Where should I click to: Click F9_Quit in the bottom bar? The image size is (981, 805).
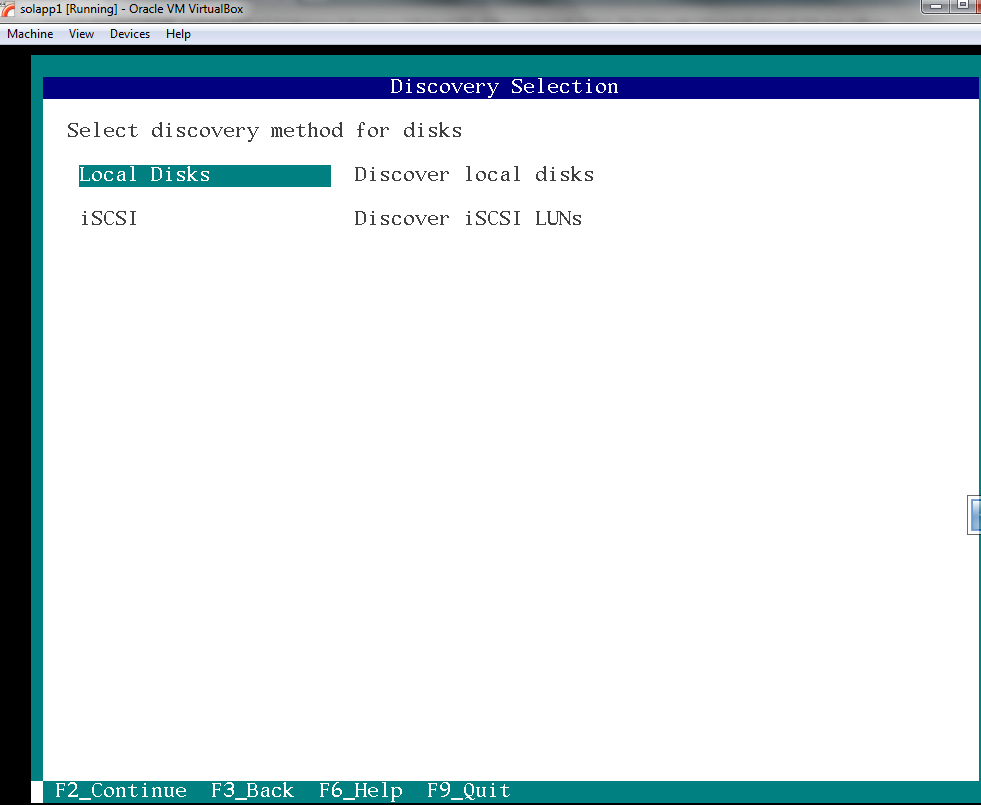pyautogui.click(x=469, y=791)
